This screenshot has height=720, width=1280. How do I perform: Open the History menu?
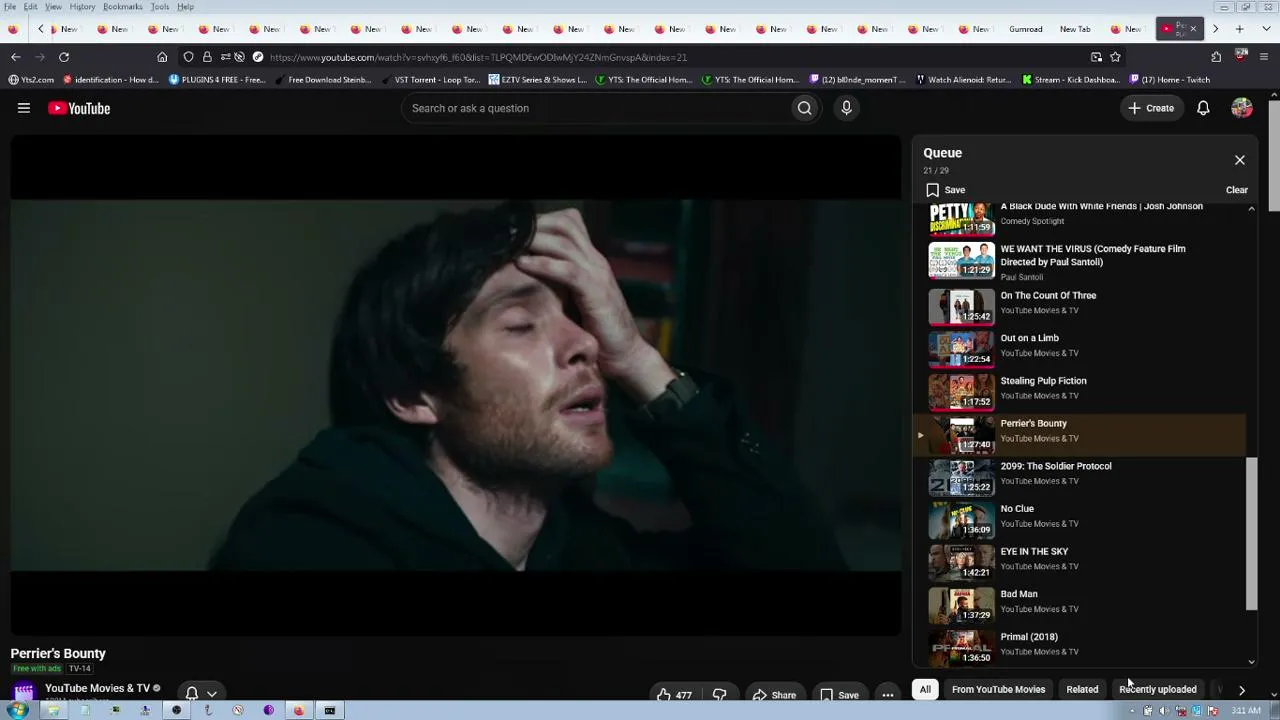pyautogui.click(x=82, y=7)
